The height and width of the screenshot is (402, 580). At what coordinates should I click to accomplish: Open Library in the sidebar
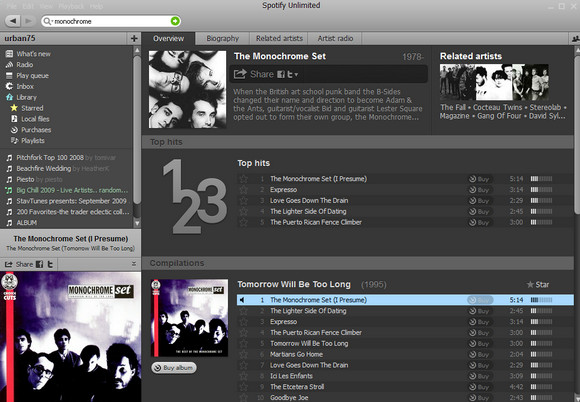click(x=26, y=97)
